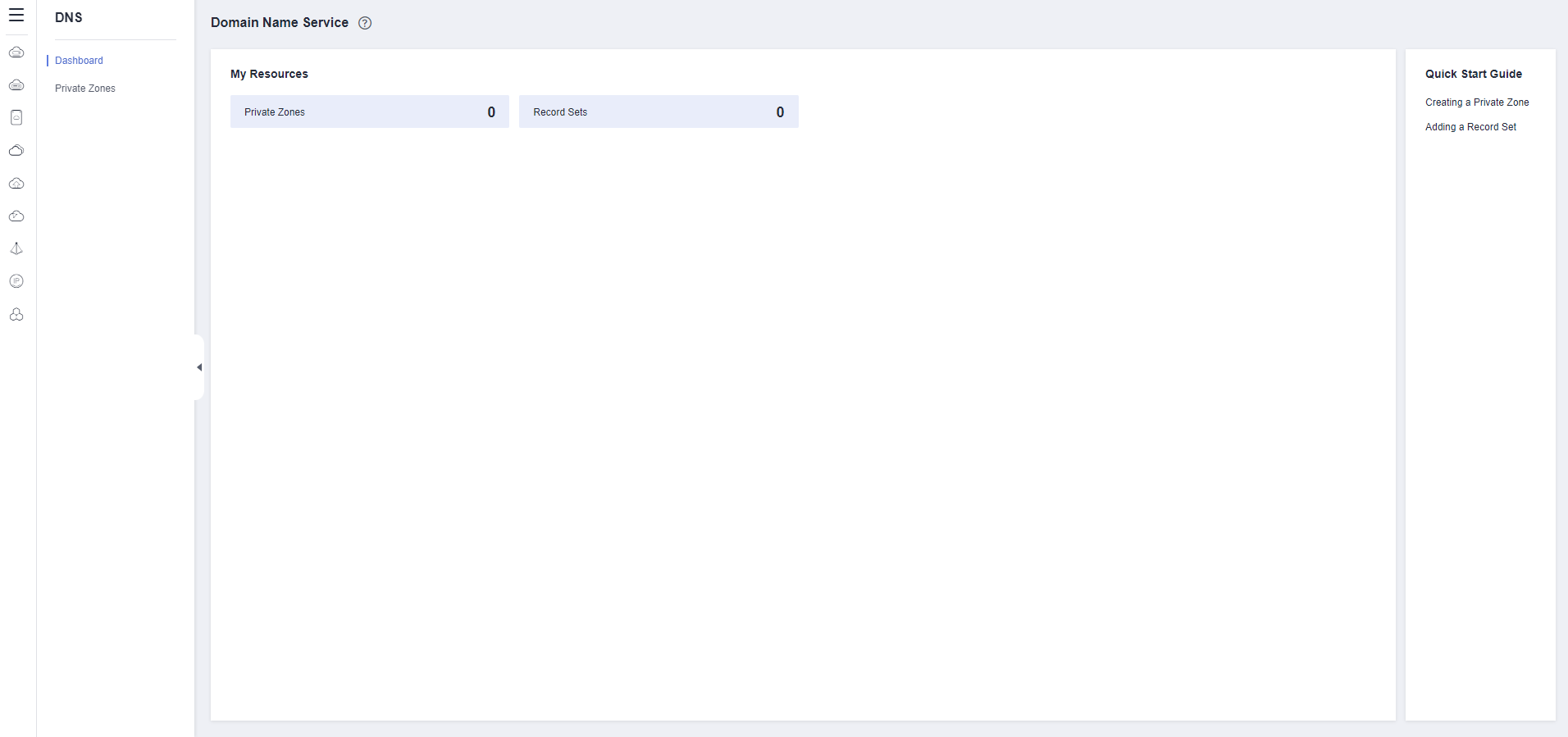Click the cloud icon with a clock
This screenshot has width=1568, height=737.
point(16,216)
